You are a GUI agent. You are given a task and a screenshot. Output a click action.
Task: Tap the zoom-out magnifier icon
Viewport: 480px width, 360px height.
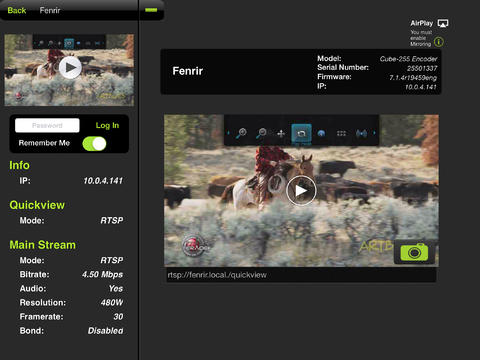(x=261, y=133)
